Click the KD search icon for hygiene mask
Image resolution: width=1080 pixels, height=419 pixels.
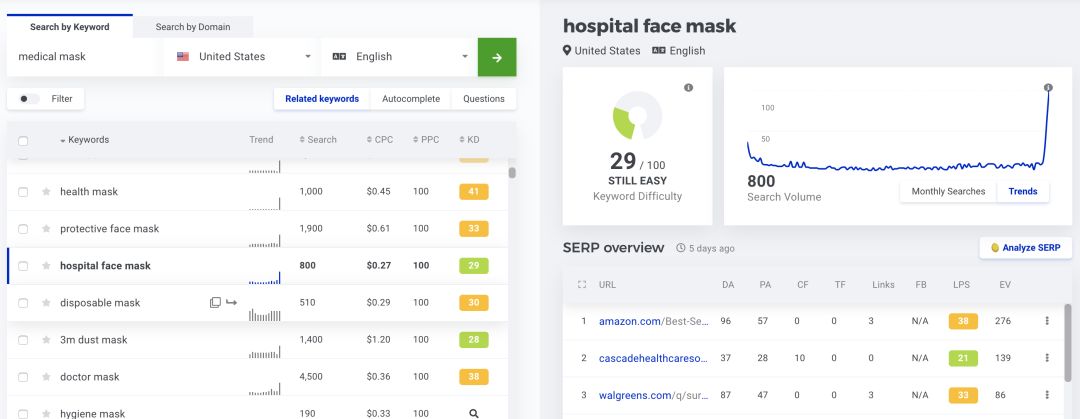[x=474, y=413]
